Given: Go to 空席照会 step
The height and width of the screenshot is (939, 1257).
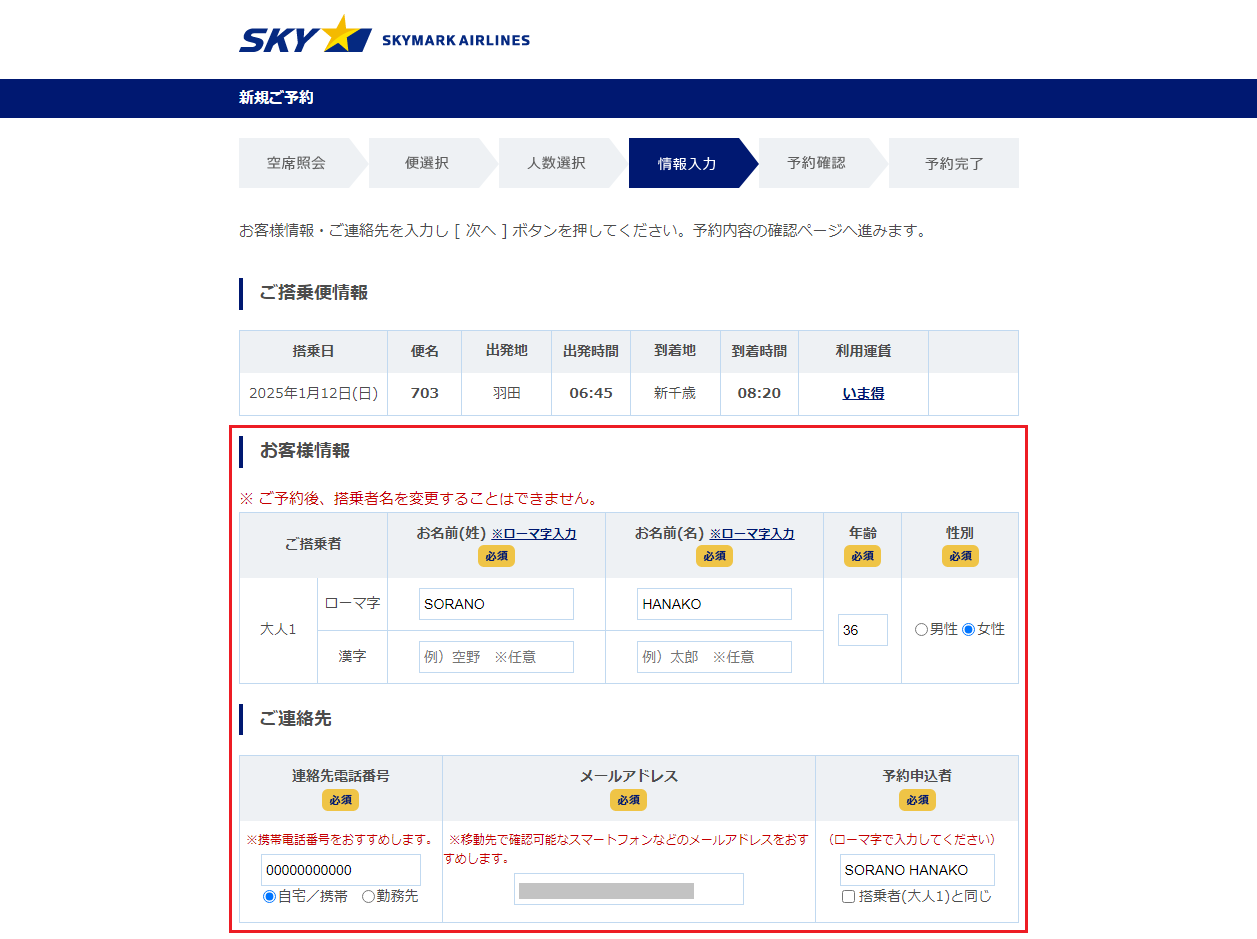Looking at the screenshot, I should pyautogui.click(x=296, y=163).
